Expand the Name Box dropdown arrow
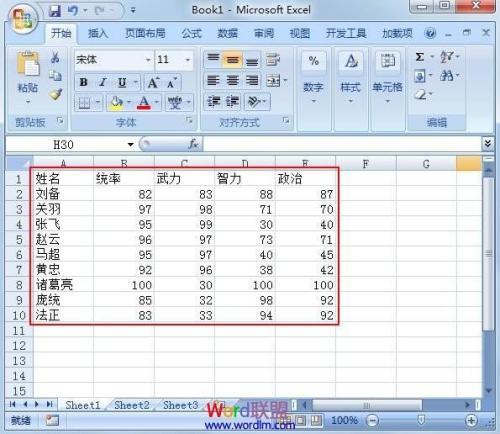The image size is (500, 434). tap(130, 144)
